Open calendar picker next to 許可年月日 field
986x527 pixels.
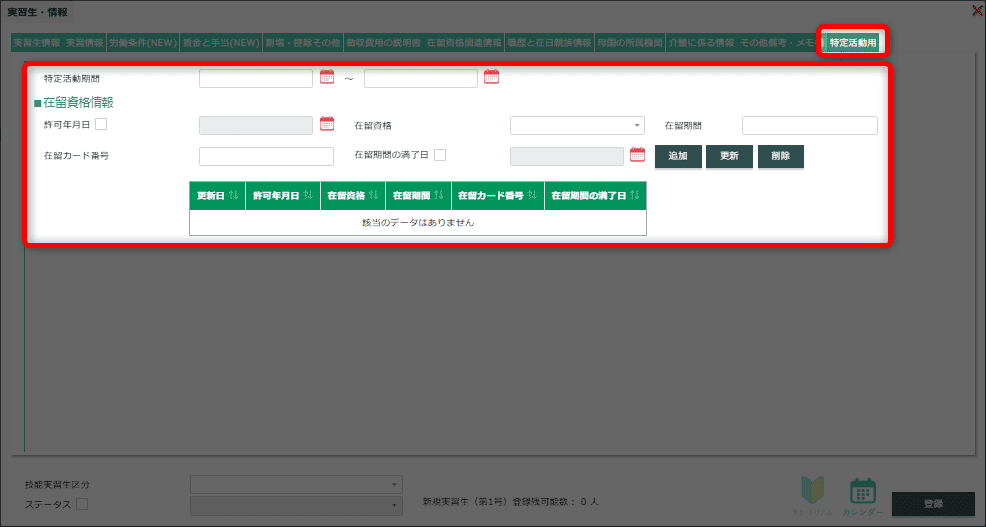pyautogui.click(x=327, y=125)
